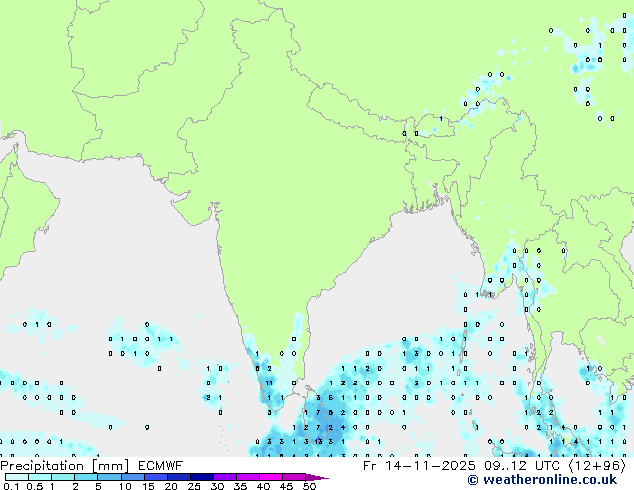Click the '35' legend scale label
This screenshot has height=490, width=634.
pyautogui.click(x=240, y=486)
